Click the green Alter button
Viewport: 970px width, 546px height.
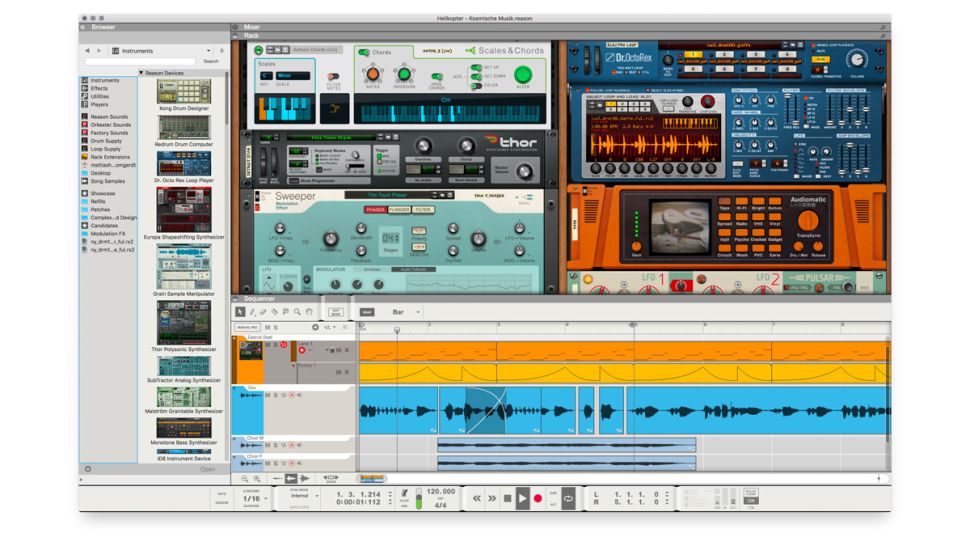[x=523, y=74]
